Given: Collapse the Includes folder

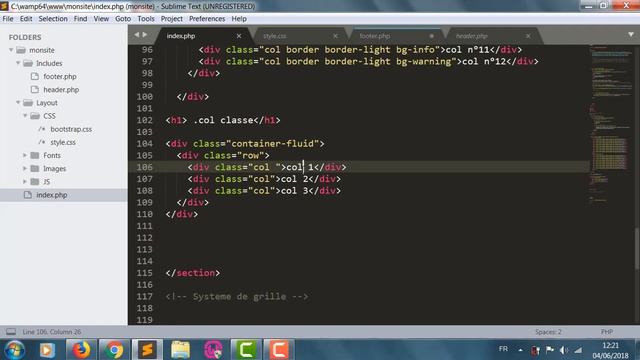Looking at the screenshot, I should point(18,63).
